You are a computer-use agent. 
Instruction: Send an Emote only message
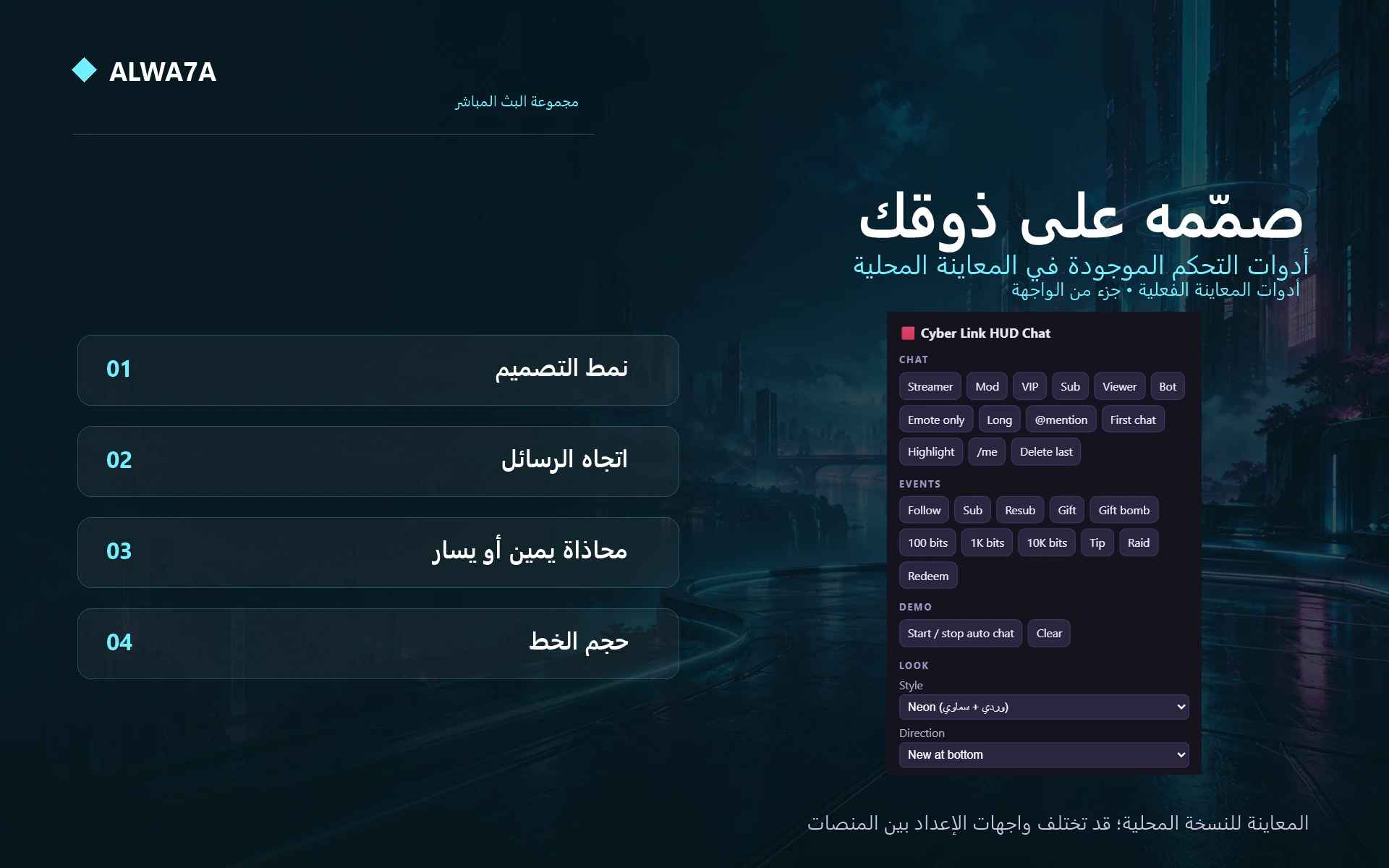point(936,420)
